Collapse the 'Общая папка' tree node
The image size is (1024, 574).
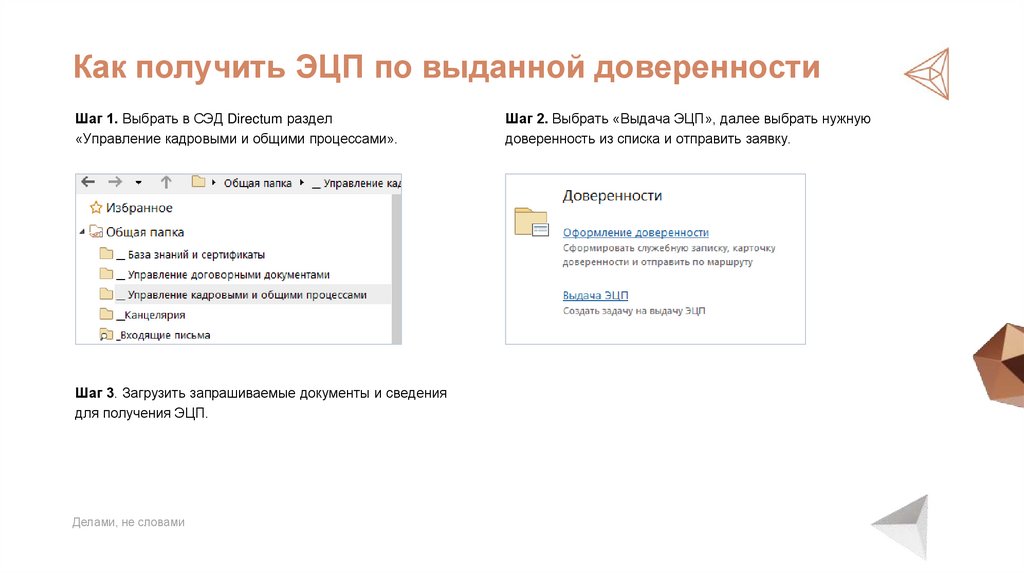click(x=82, y=232)
